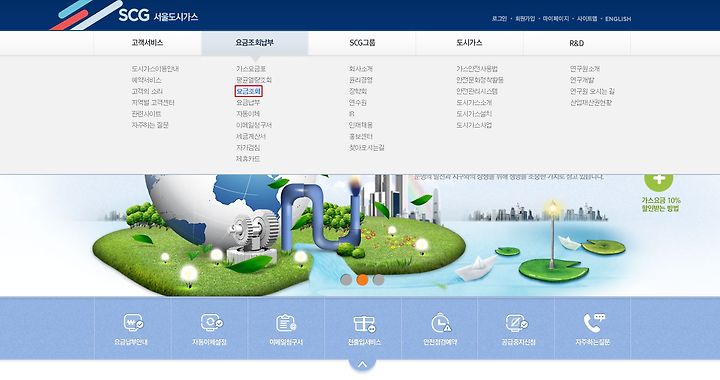Select 연구원소개 in the R&D submenu

pos(585,69)
